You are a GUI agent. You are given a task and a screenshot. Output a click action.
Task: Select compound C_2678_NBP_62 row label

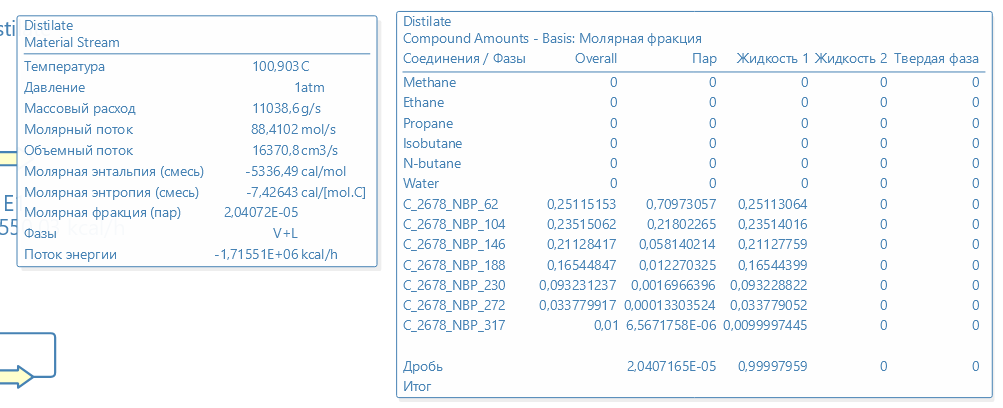tap(451, 204)
